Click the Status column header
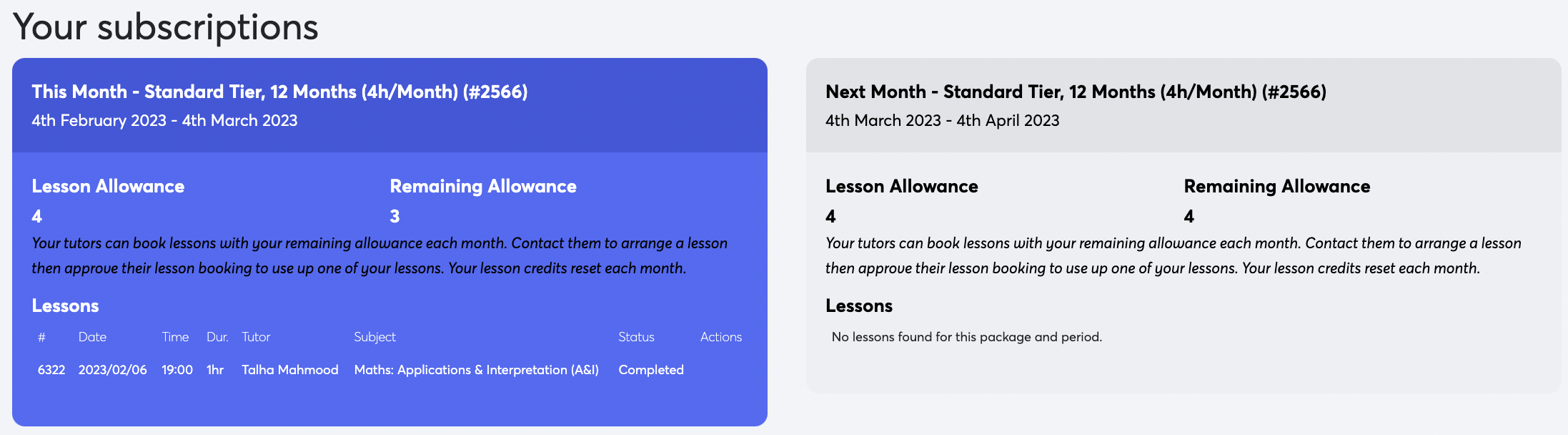The image size is (1568, 435). [636, 337]
